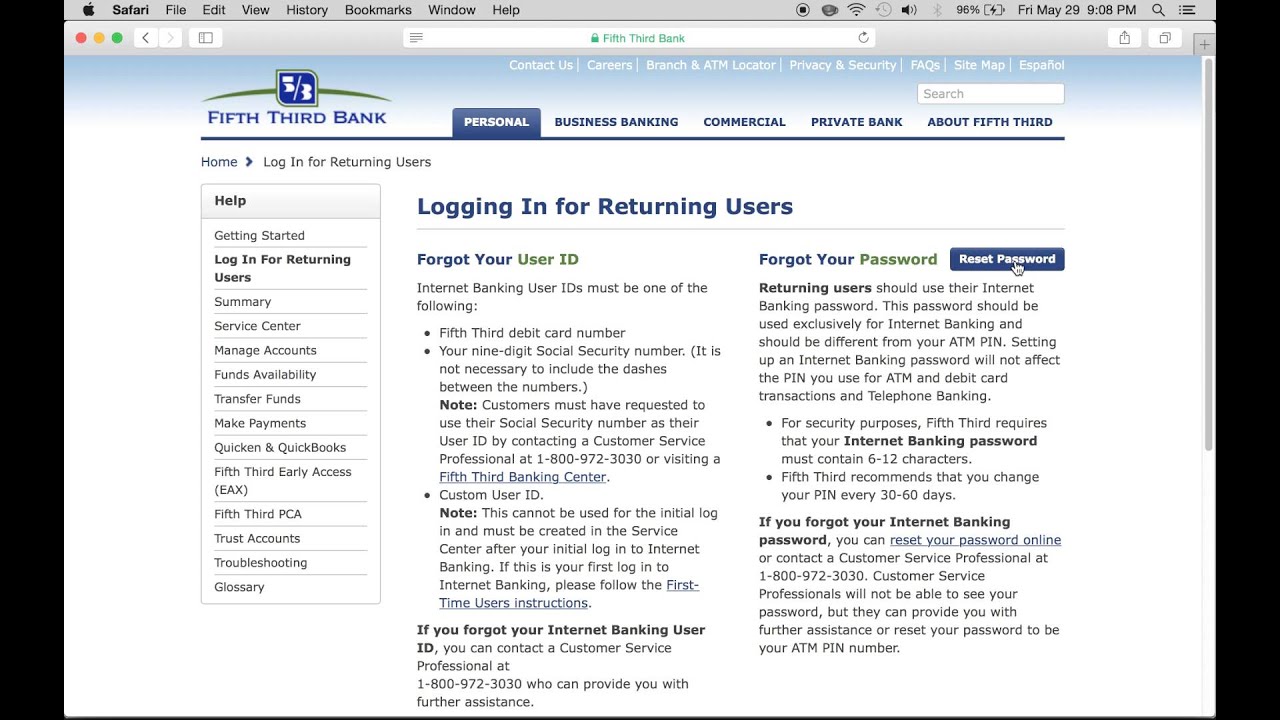Open the FAQs link

[925, 65]
